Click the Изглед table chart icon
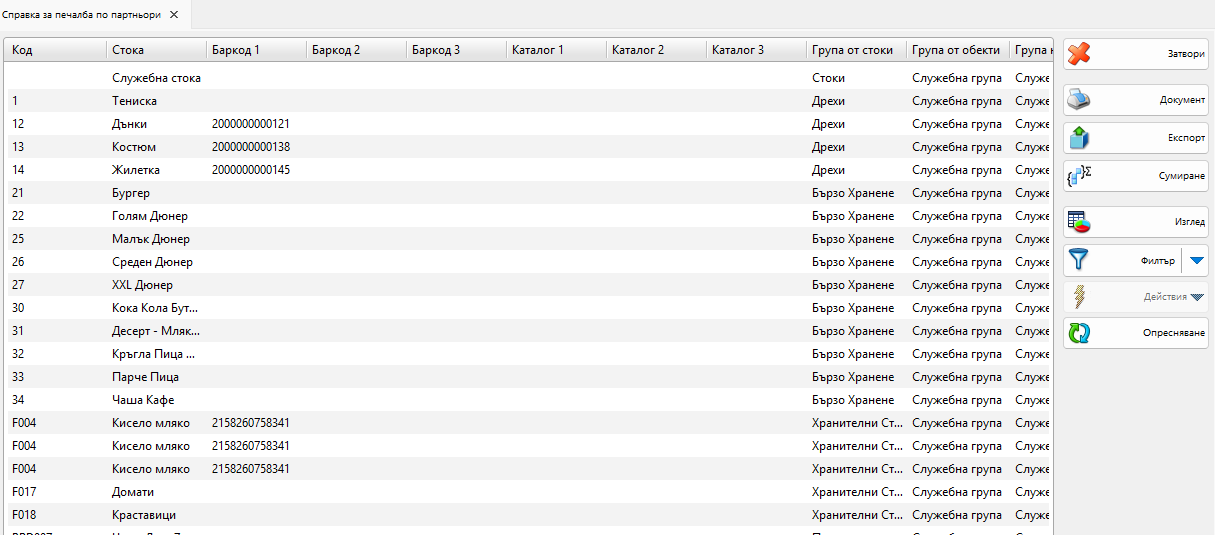This screenshot has height=535, width=1215. (1079, 222)
